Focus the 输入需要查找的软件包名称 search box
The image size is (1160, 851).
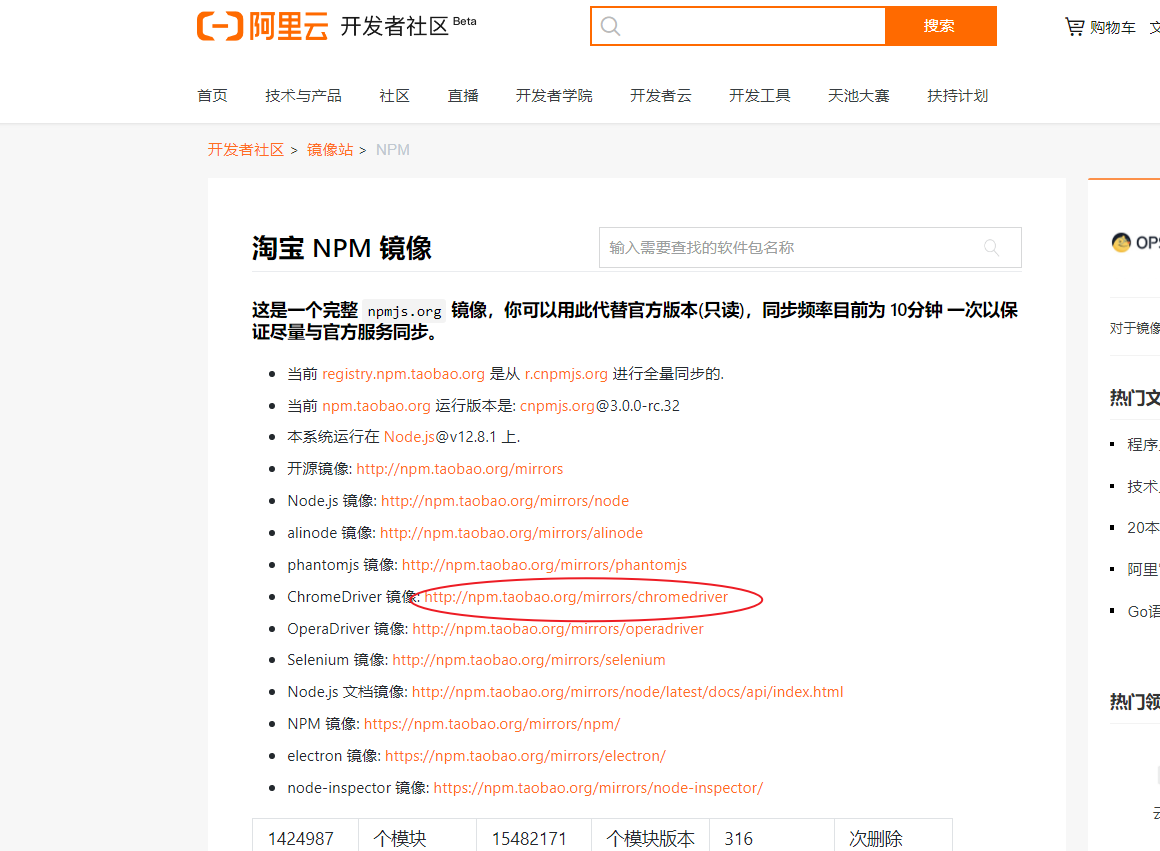click(810, 247)
